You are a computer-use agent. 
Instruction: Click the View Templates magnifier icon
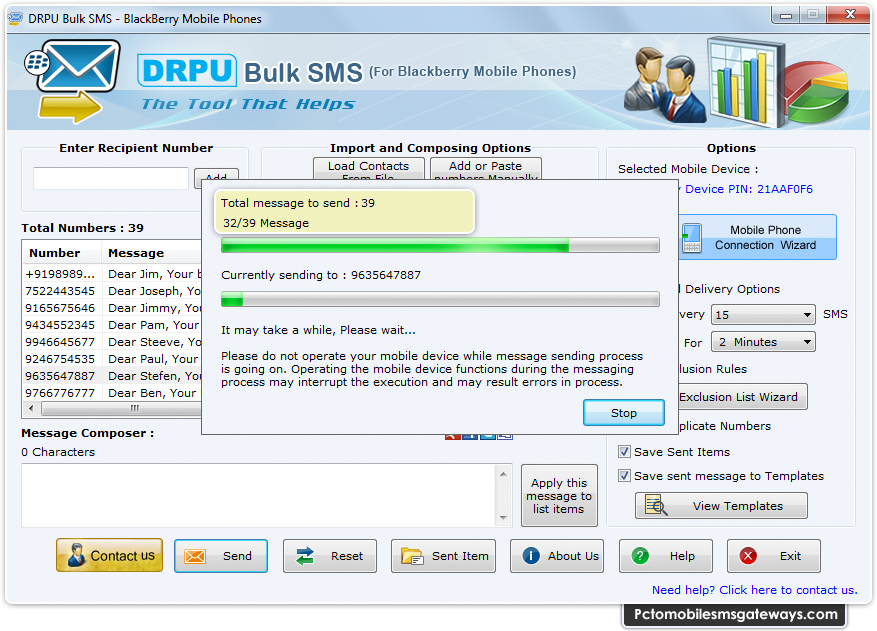pyautogui.click(x=656, y=505)
